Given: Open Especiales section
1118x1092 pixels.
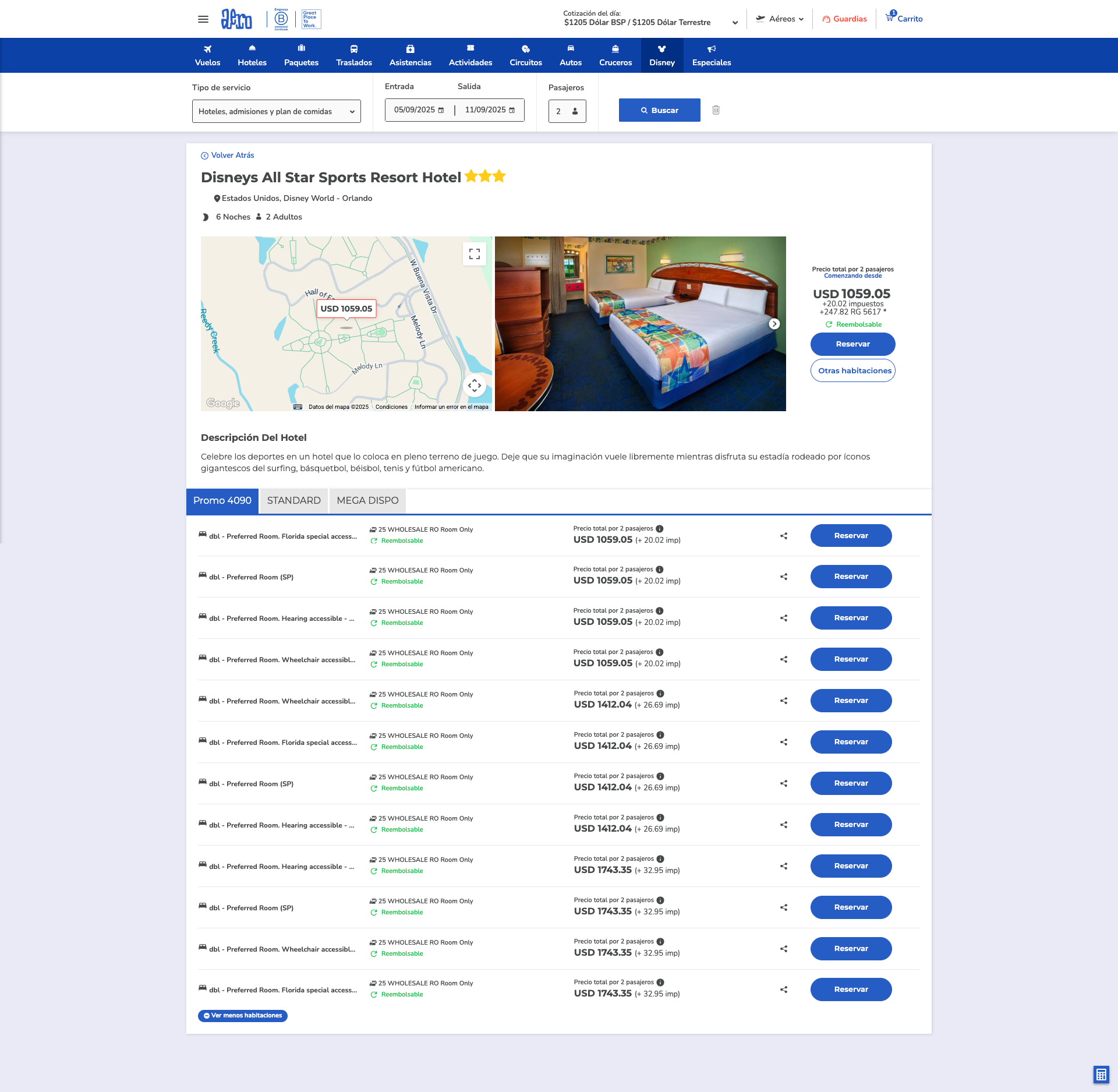Looking at the screenshot, I should coord(712,55).
